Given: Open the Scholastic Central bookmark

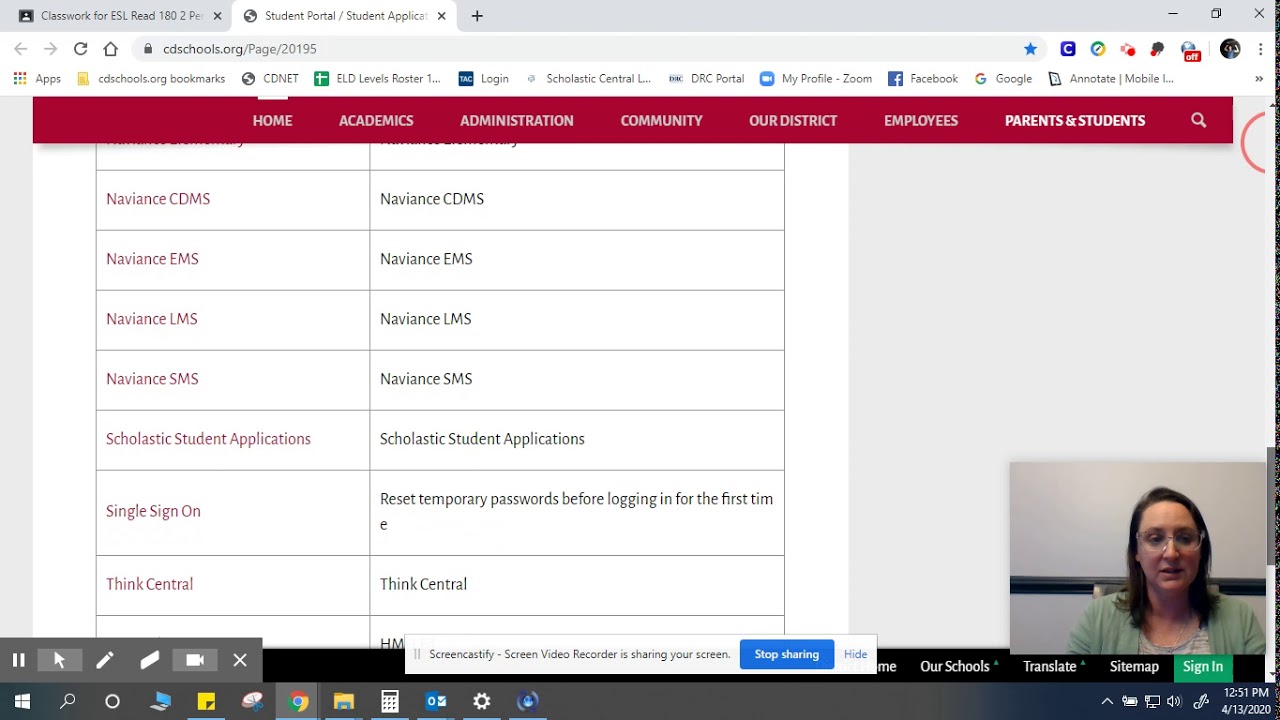Looking at the screenshot, I should click(587, 78).
